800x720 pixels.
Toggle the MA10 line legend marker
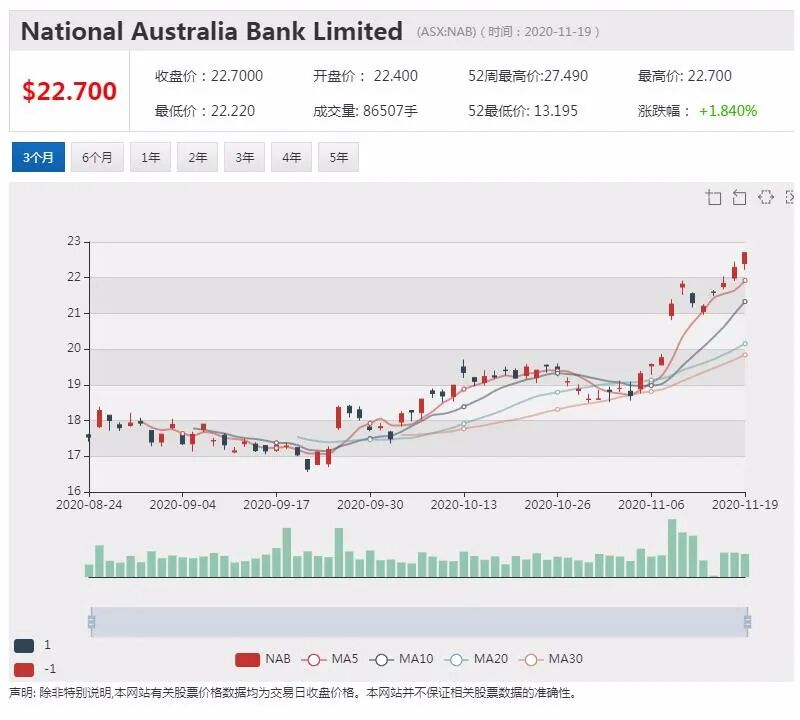coord(381,659)
